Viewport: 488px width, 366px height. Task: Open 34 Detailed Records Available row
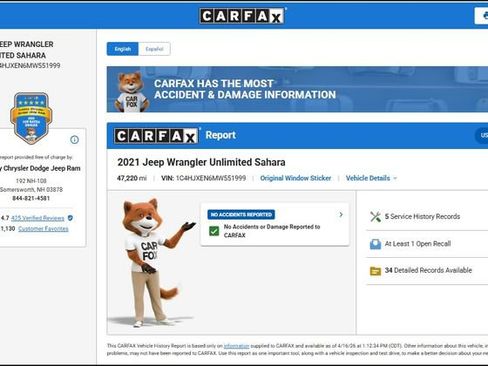(x=427, y=271)
